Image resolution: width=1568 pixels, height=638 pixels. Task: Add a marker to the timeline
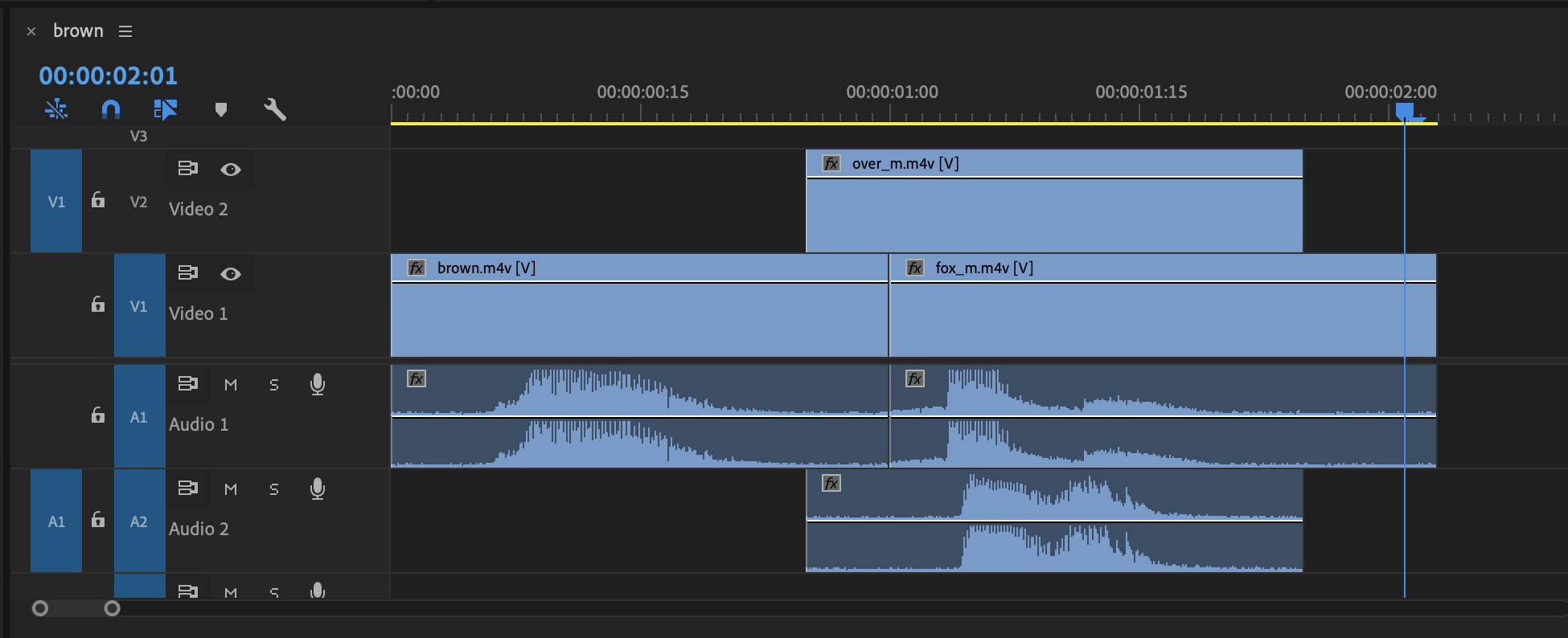(221, 109)
